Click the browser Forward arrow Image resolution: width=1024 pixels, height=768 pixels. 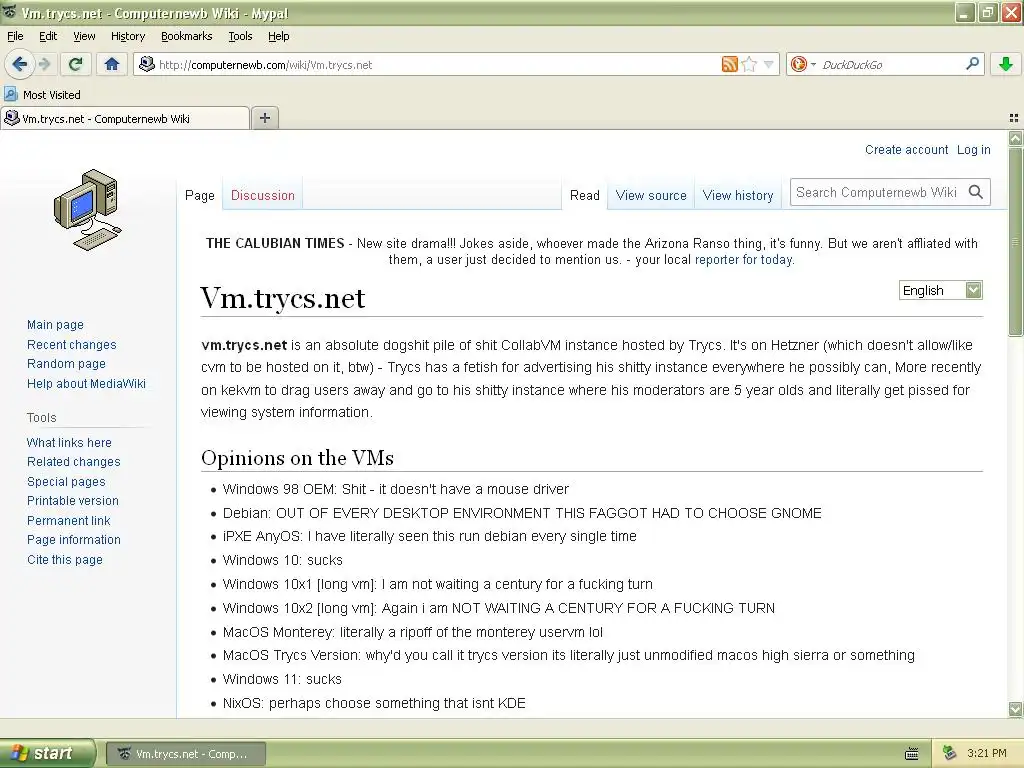tap(44, 64)
